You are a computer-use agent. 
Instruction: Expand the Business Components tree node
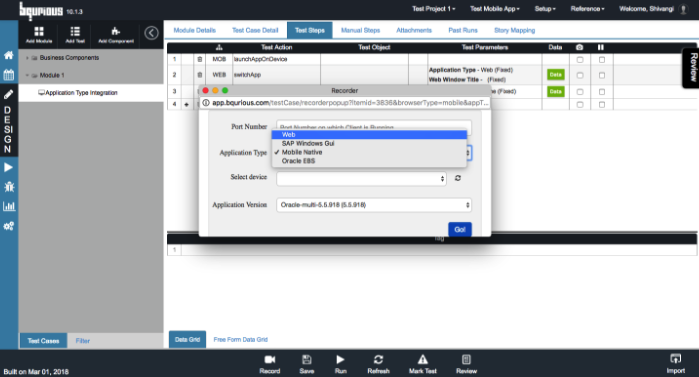pyautogui.click(x=28, y=58)
